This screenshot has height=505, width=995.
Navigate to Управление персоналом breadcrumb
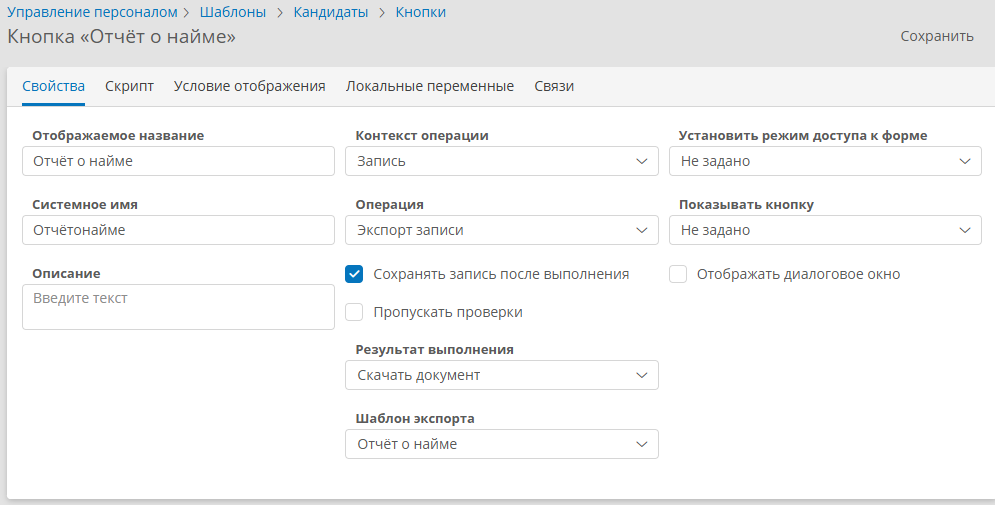click(x=92, y=12)
